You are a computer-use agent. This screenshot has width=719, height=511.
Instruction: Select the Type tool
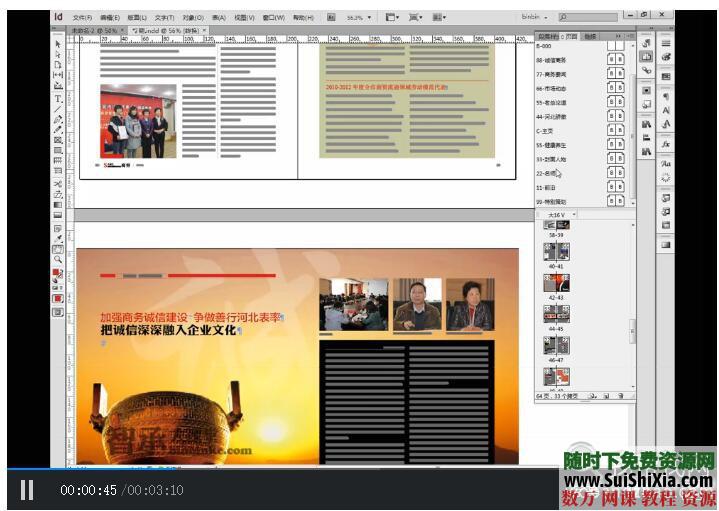(58, 99)
